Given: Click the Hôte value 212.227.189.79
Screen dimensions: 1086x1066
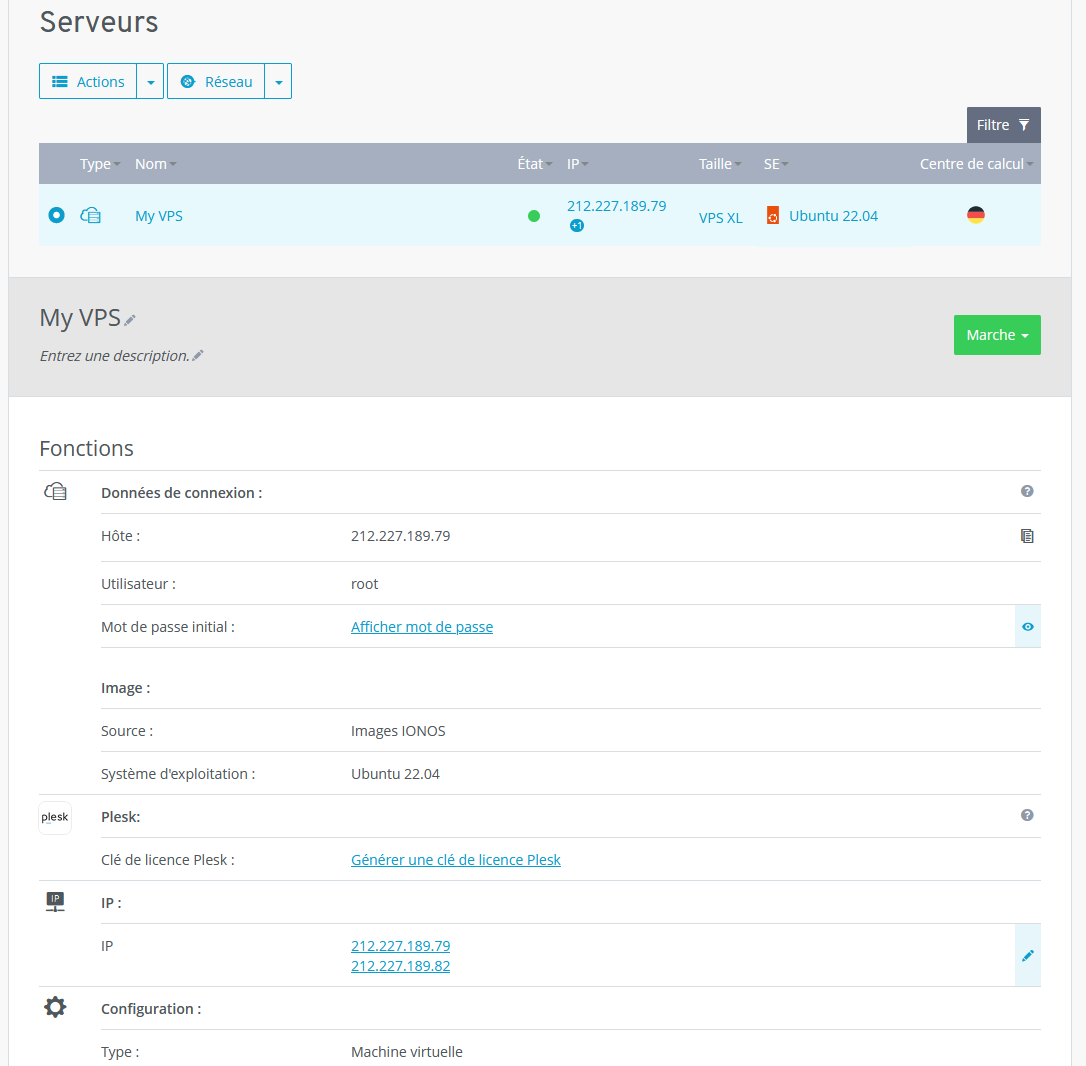Looking at the screenshot, I should click(400, 535).
